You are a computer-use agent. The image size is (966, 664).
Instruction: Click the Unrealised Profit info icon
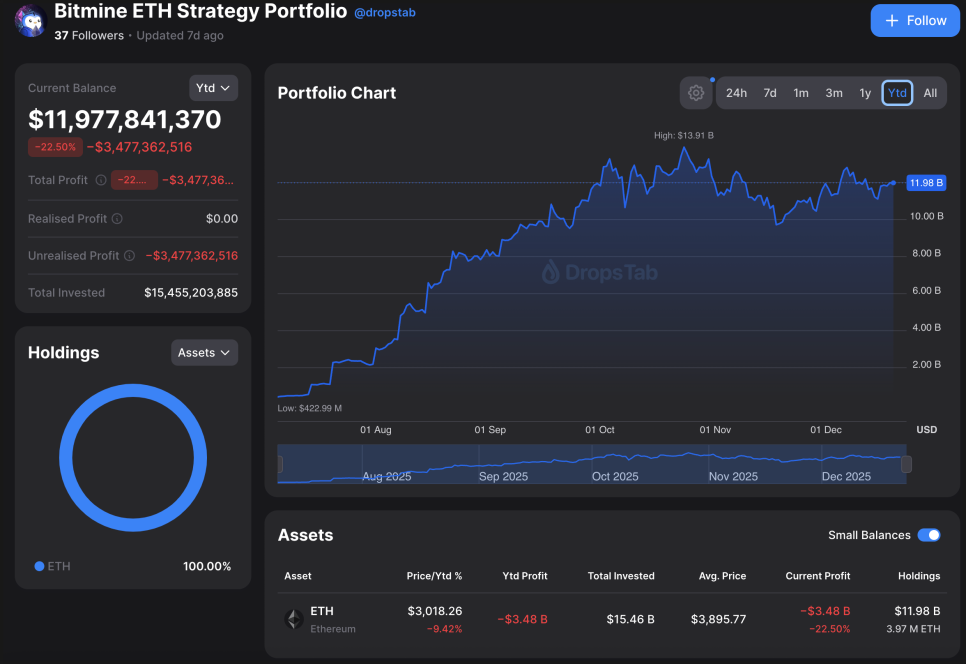click(x=129, y=256)
